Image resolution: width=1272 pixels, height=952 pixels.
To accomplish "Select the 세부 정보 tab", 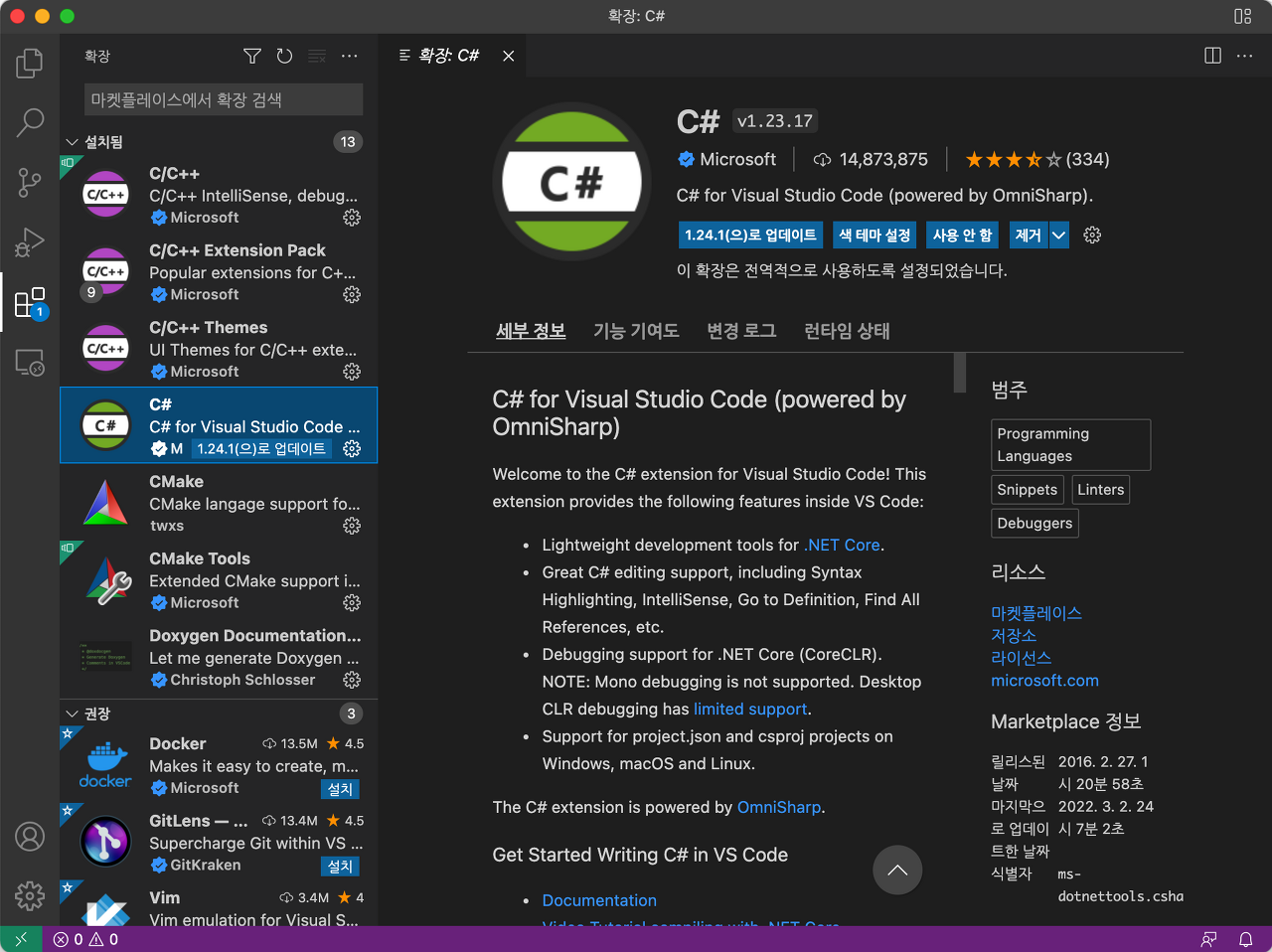I will [531, 331].
